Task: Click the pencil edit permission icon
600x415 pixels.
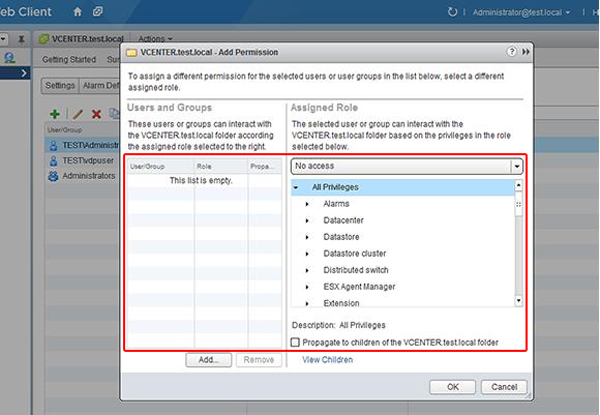Action: point(78,114)
